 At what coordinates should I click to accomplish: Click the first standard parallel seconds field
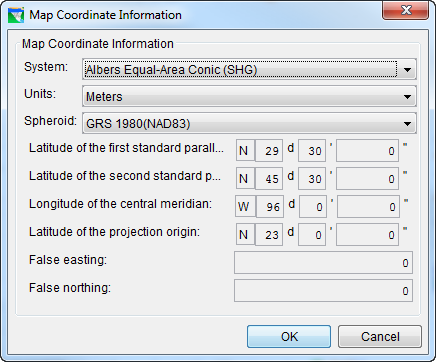click(367, 150)
